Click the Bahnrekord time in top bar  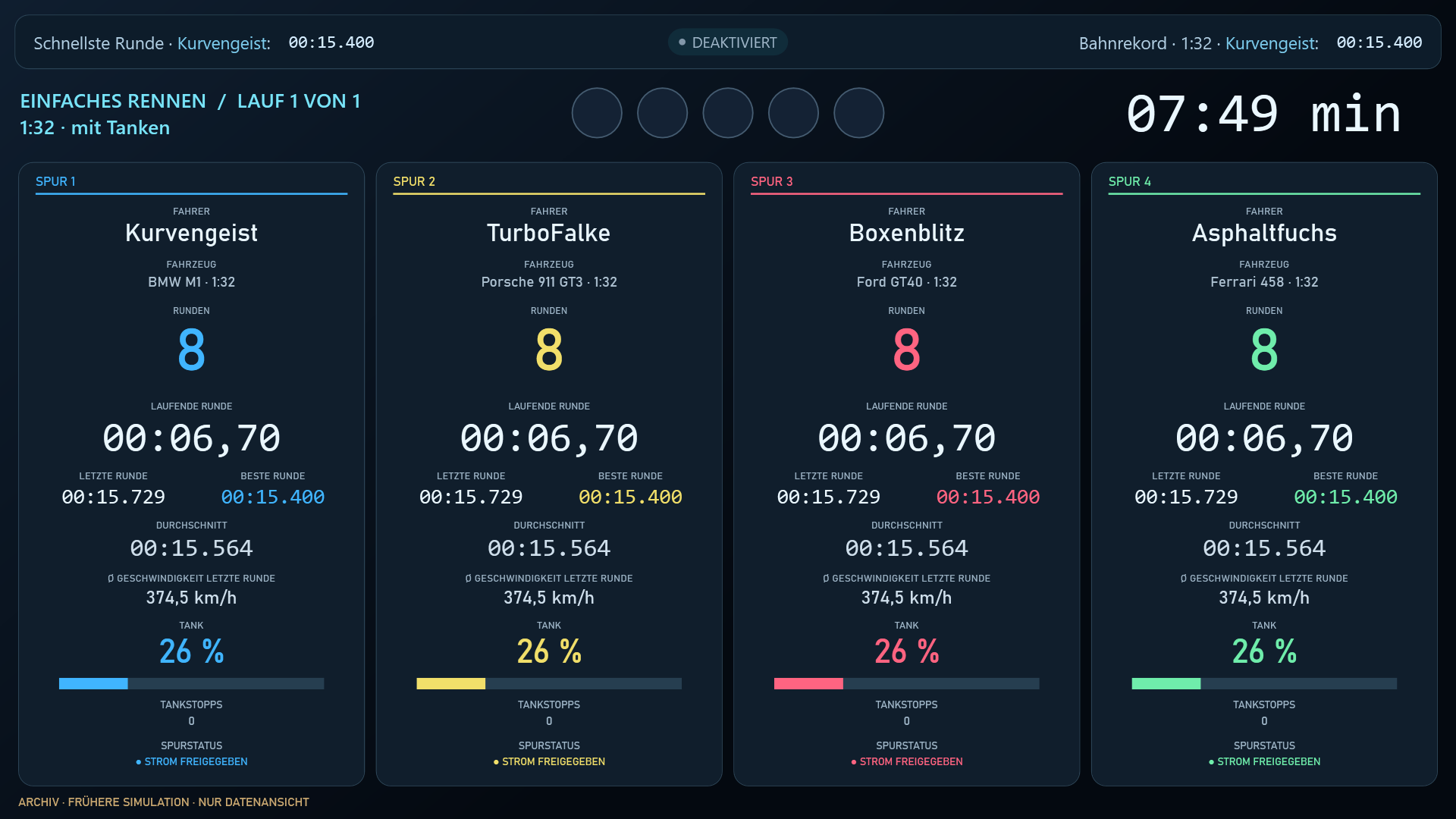(1379, 42)
